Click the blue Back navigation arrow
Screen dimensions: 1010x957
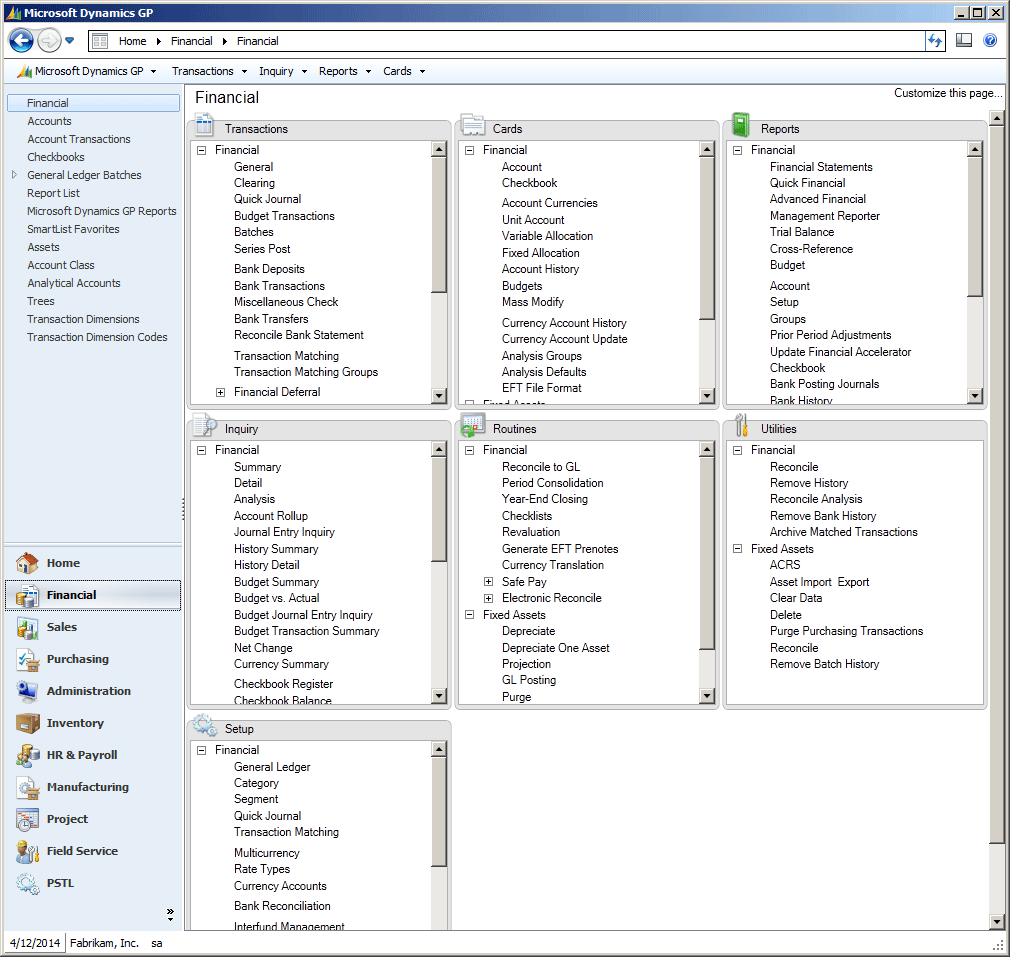pos(21,41)
